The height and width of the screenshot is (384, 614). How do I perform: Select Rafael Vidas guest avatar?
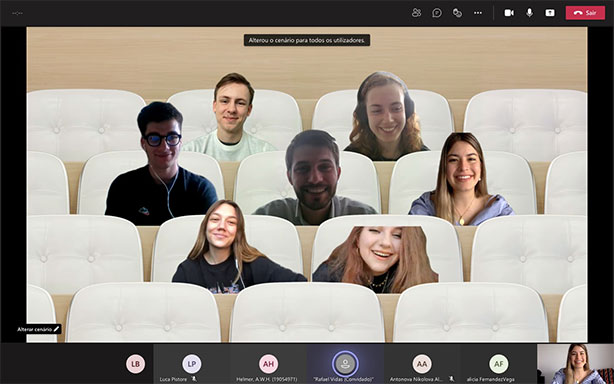[x=345, y=364]
